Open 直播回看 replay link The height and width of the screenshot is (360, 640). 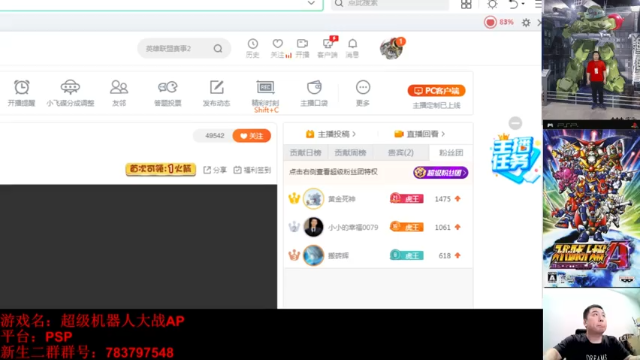tap(419, 134)
